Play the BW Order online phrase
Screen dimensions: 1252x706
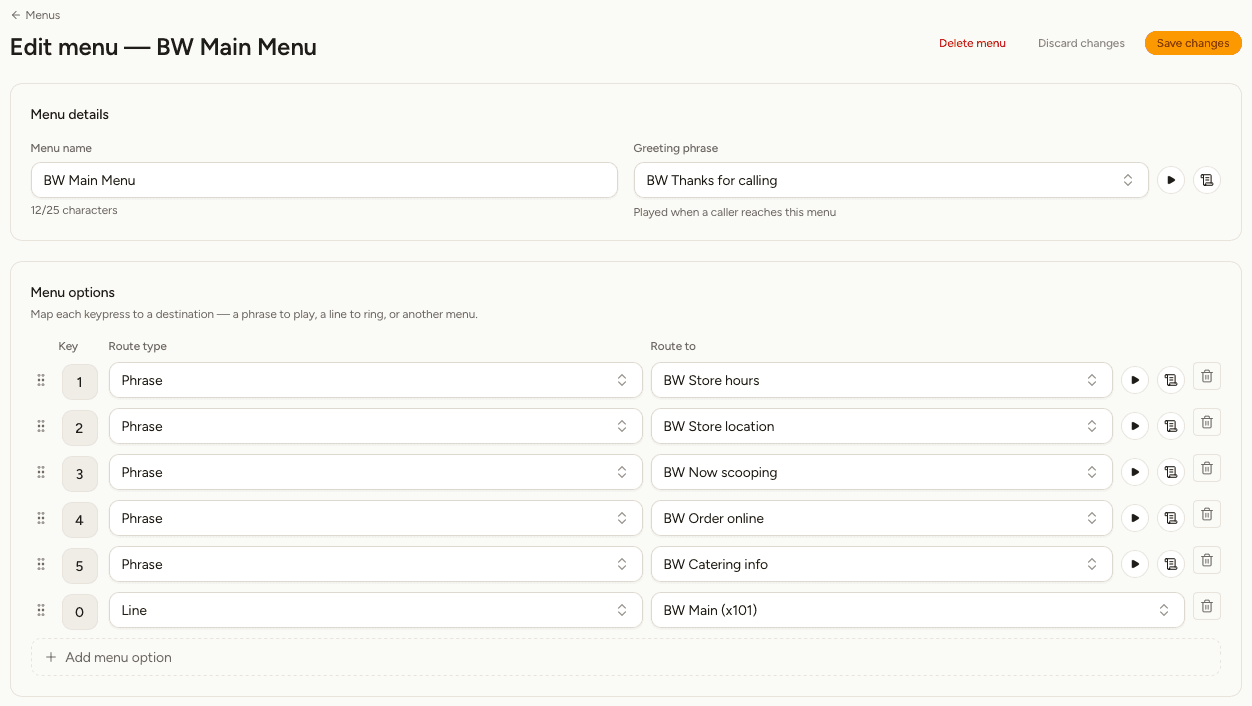(x=1135, y=518)
